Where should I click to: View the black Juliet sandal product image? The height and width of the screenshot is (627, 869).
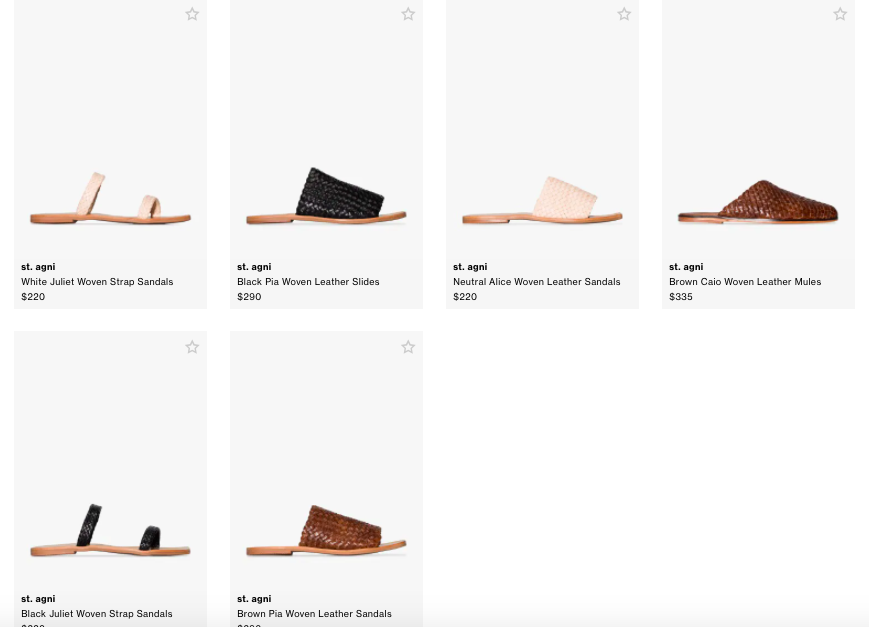click(x=110, y=530)
